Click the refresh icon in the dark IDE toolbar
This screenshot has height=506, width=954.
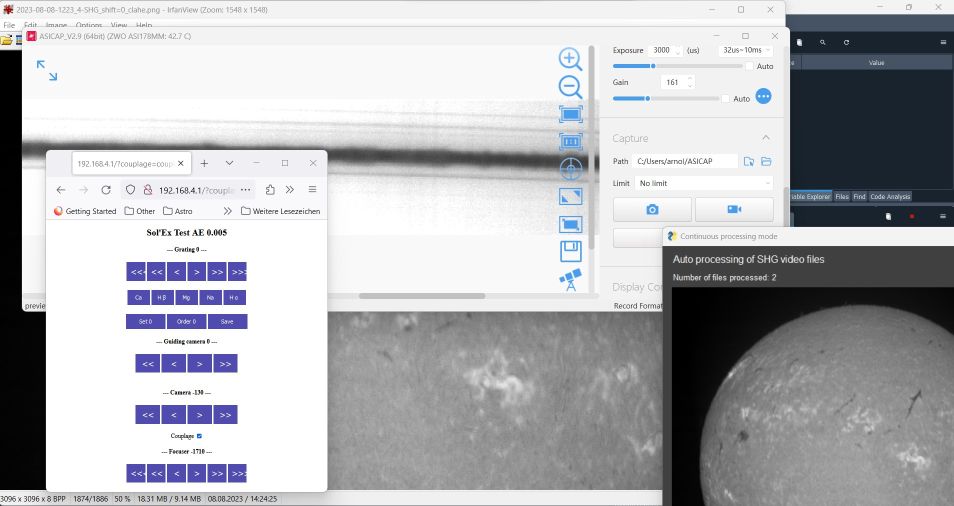846,43
